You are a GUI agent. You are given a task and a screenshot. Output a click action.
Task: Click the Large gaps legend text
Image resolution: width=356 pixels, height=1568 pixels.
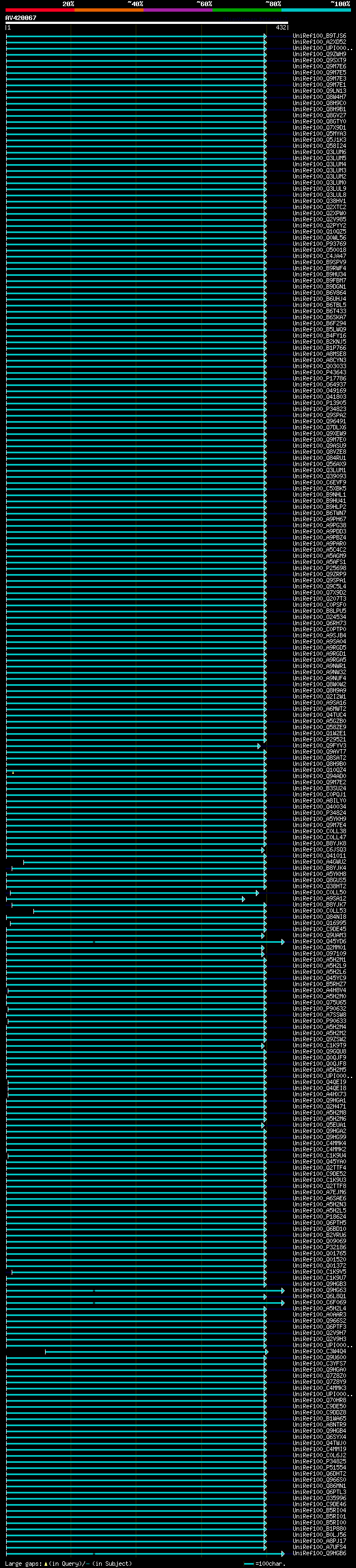coord(68,1564)
